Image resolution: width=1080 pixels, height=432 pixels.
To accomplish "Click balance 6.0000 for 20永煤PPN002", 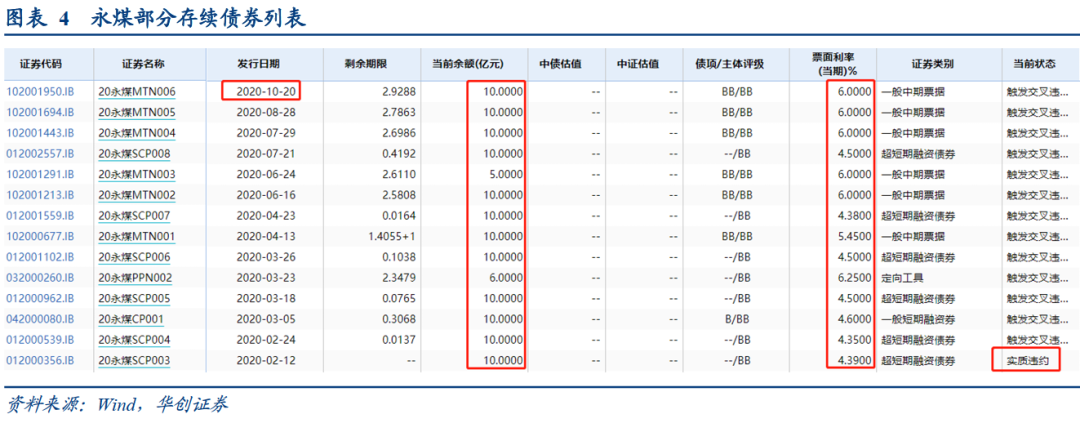I will (506, 278).
